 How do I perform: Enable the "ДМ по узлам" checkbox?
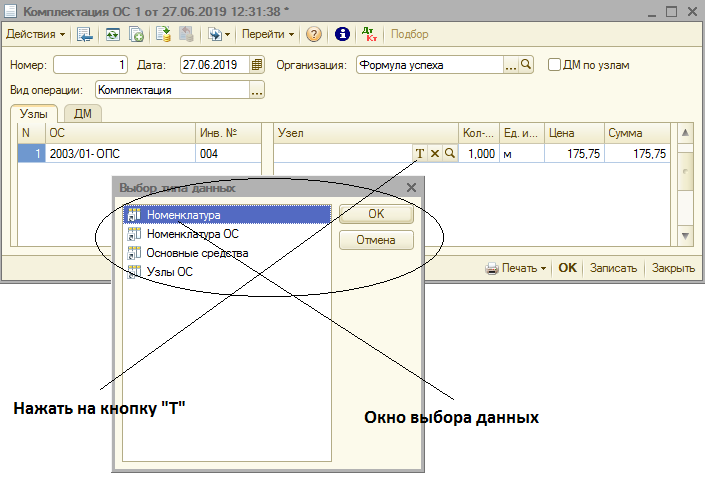pyautogui.click(x=555, y=65)
